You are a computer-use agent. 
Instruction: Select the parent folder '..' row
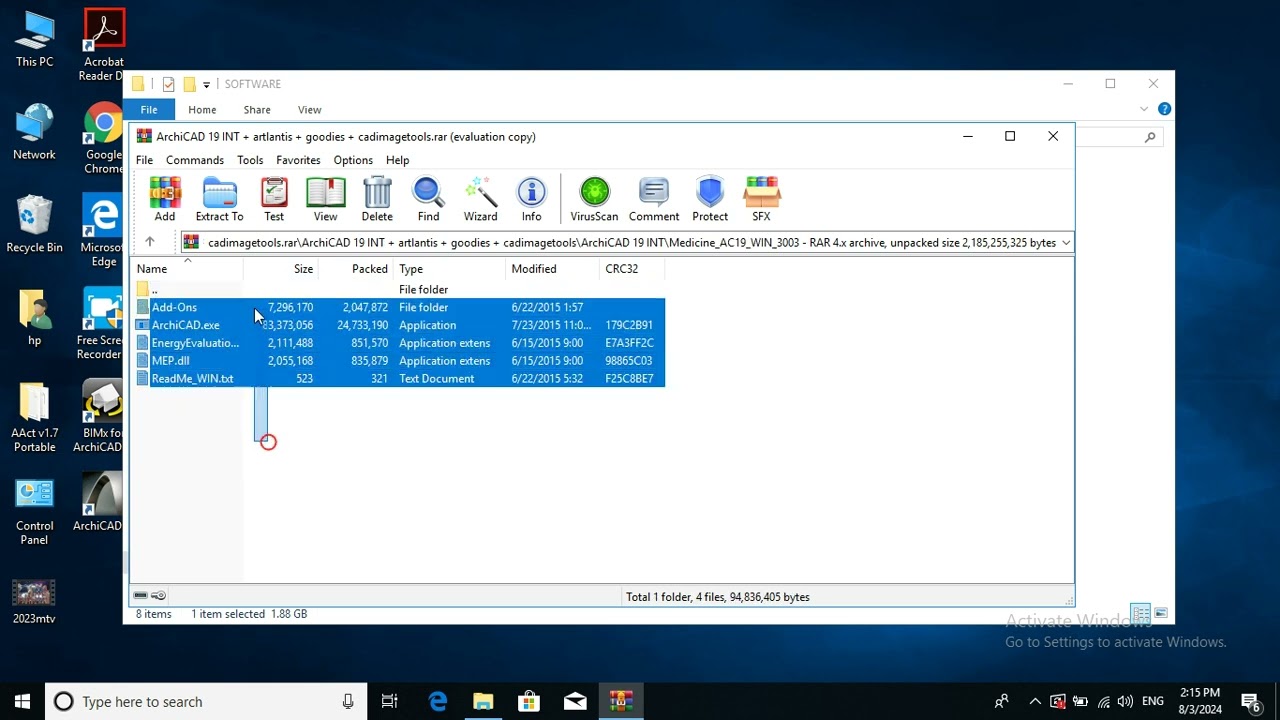point(399,289)
